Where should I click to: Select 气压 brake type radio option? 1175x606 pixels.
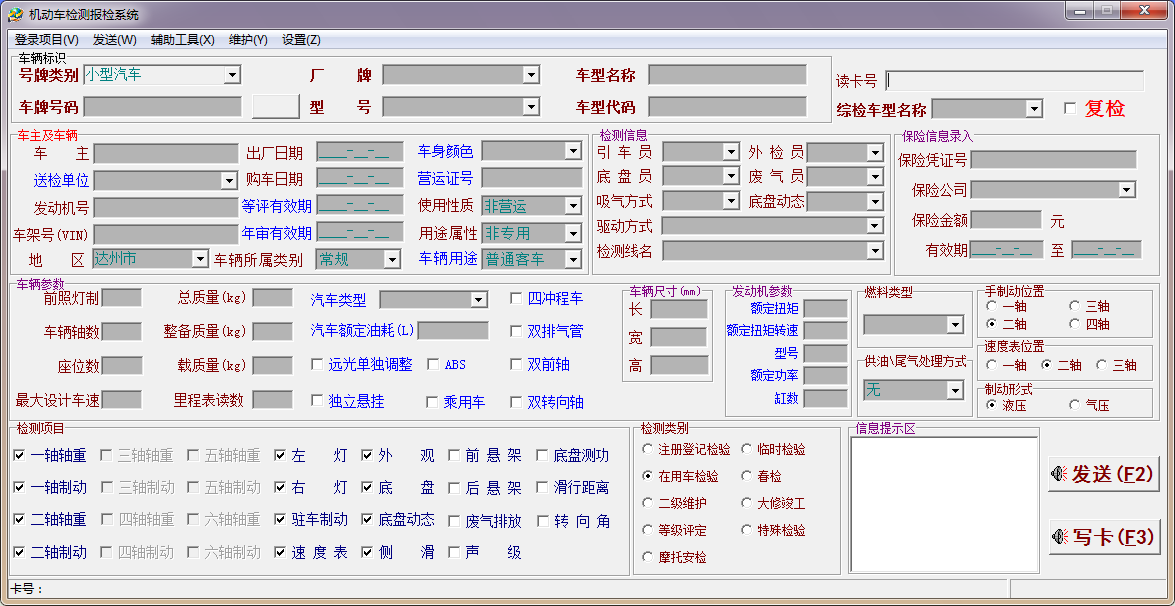click(x=1075, y=405)
